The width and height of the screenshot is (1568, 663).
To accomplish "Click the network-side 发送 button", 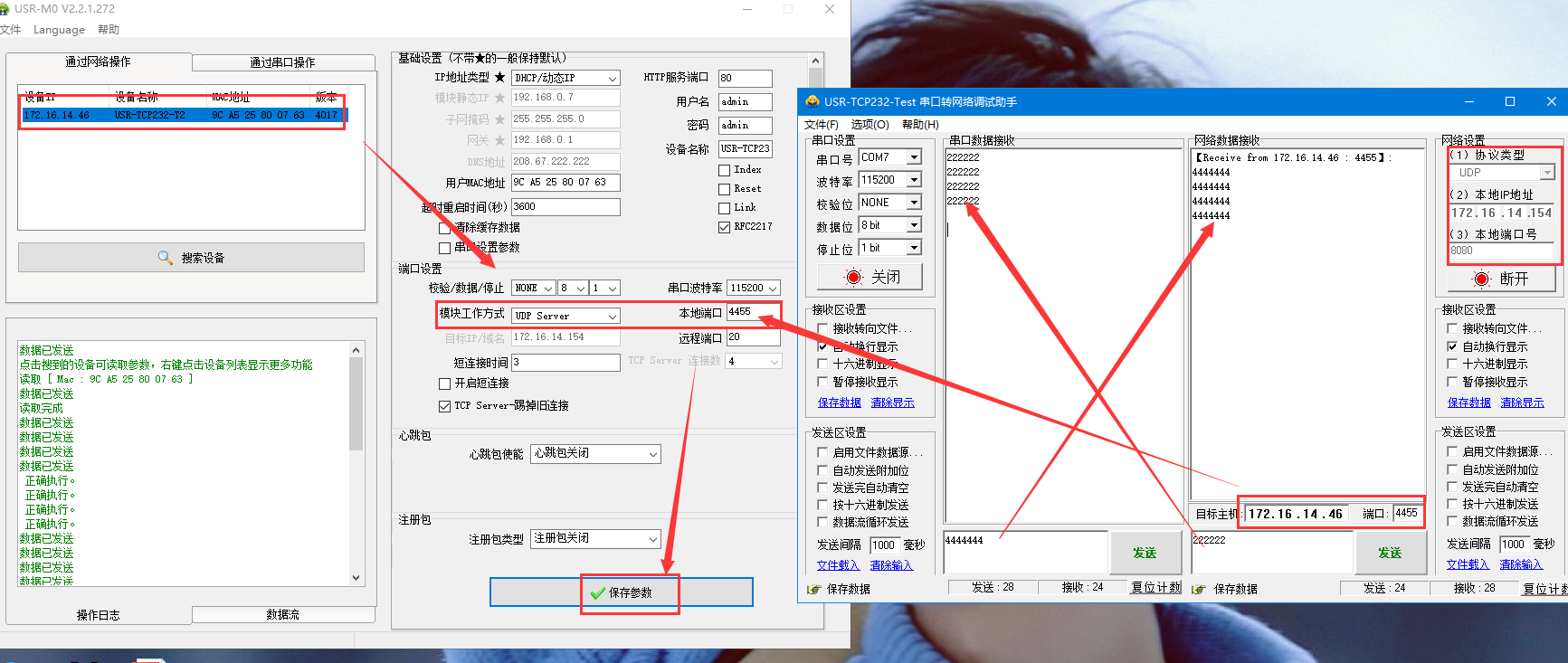I will point(1390,553).
